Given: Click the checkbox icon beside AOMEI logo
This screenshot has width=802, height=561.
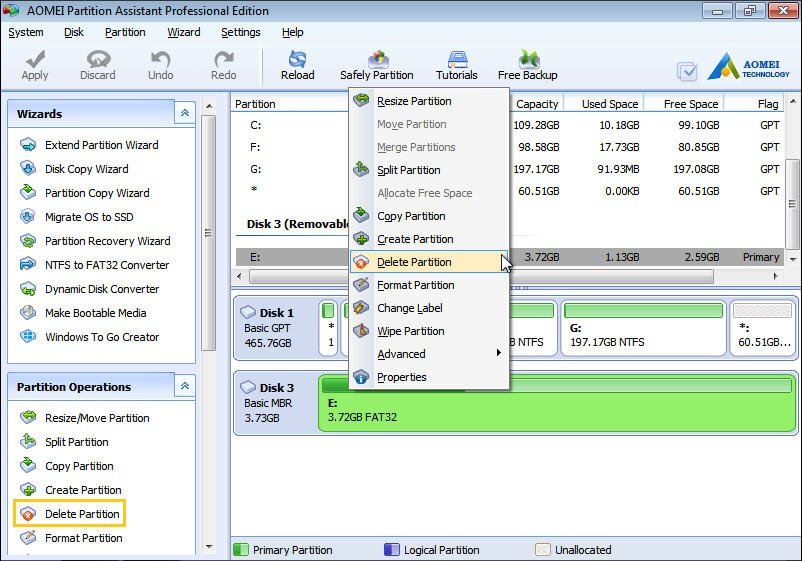Looking at the screenshot, I should [687, 72].
